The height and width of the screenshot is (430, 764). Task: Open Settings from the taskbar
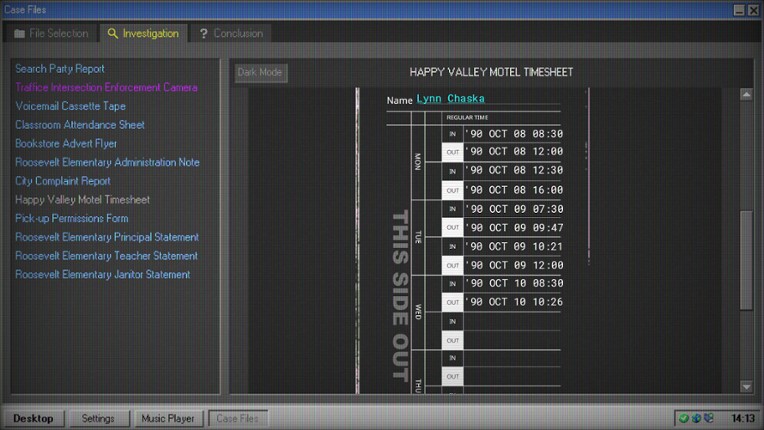click(98, 418)
